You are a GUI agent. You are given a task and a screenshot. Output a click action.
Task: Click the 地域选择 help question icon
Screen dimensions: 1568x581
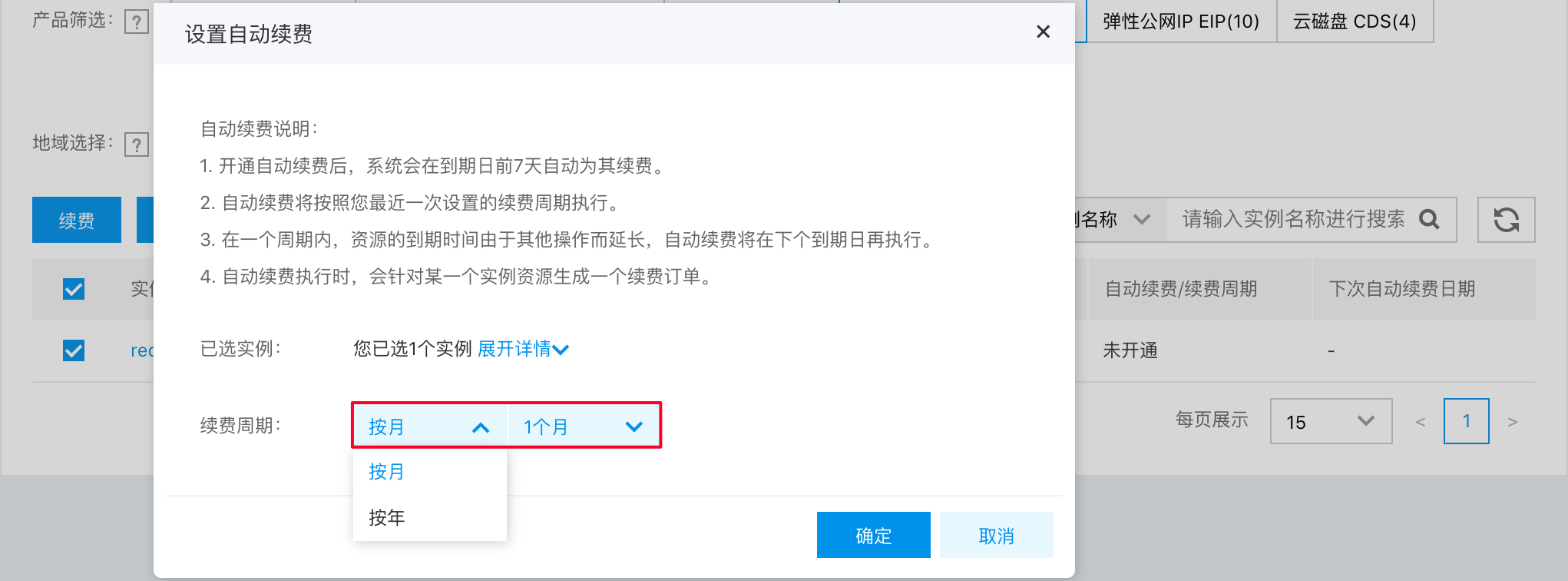tap(136, 144)
